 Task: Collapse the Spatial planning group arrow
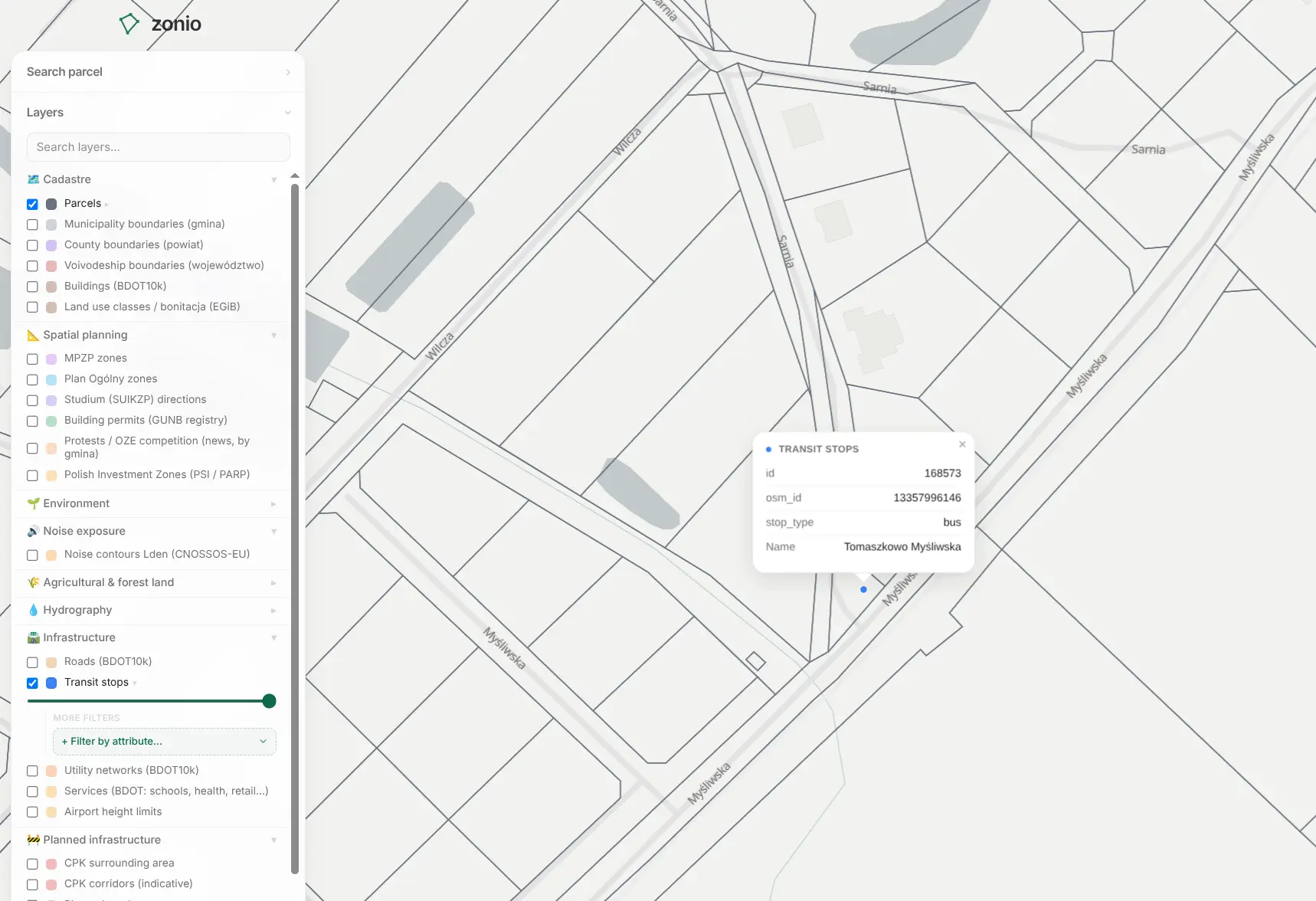tap(273, 335)
